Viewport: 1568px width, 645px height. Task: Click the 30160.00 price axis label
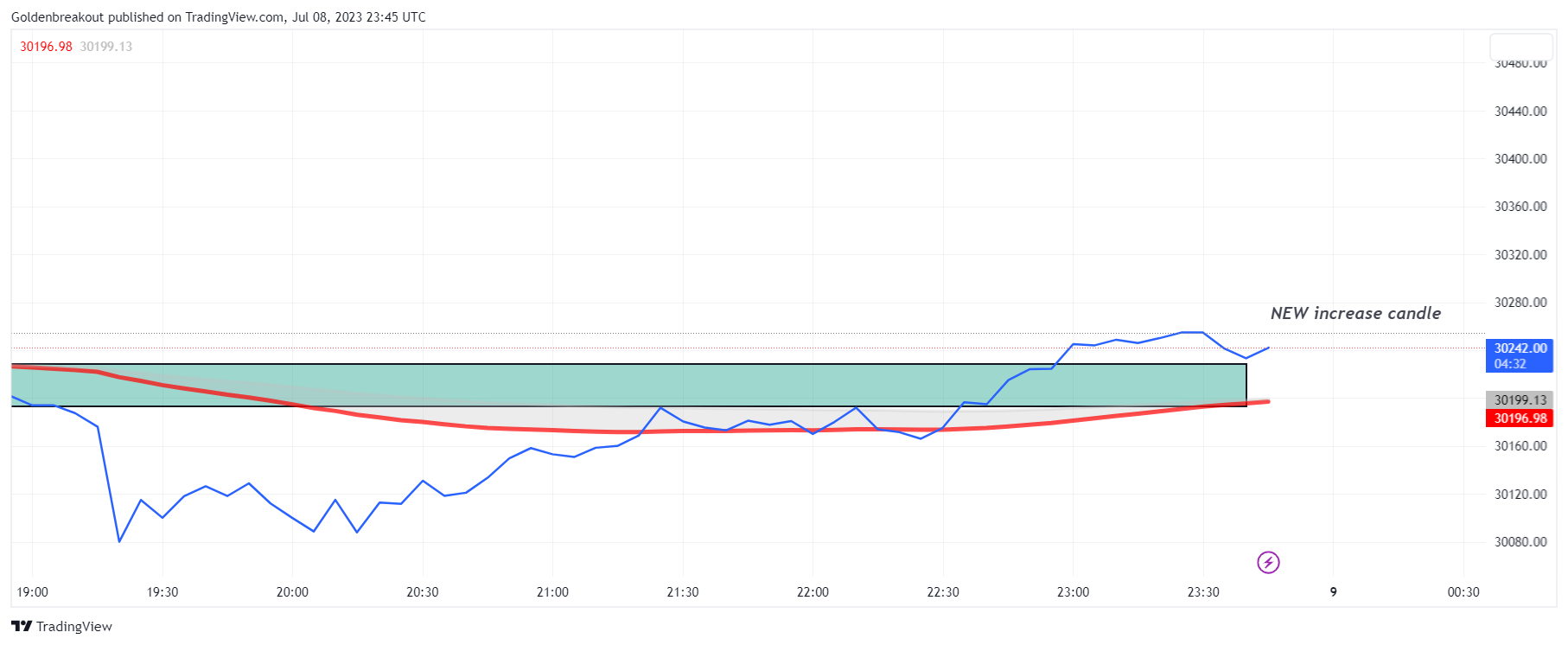pos(1520,446)
